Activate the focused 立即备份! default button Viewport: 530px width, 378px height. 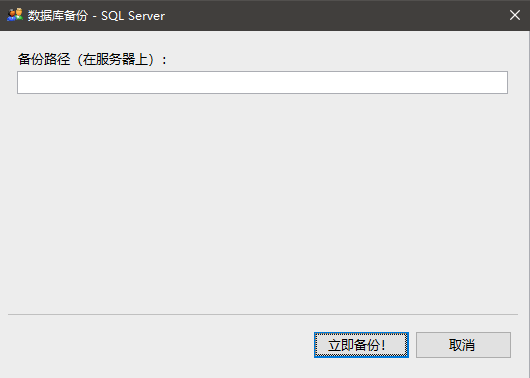(x=361, y=345)
